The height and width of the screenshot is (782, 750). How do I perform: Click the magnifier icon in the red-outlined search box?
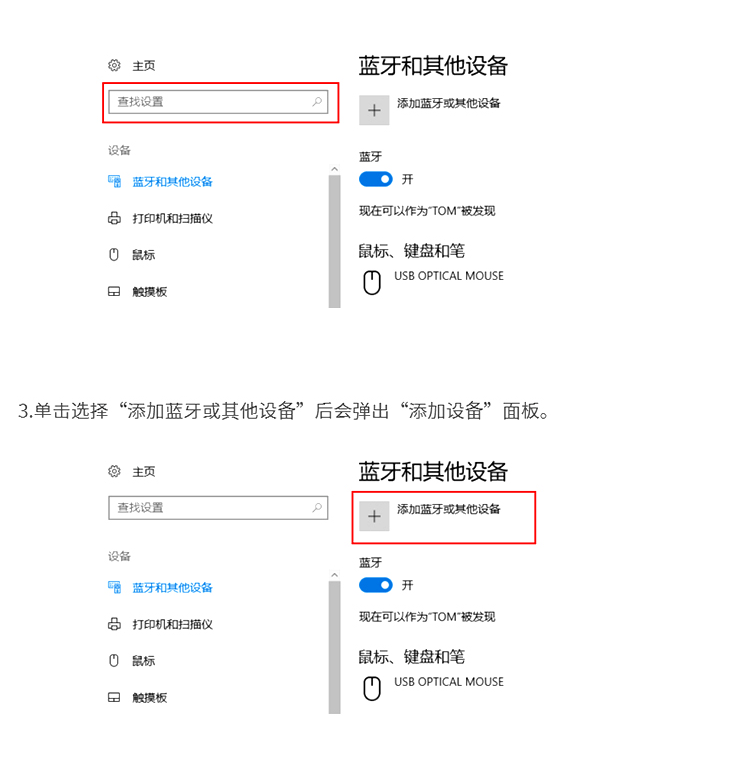pyautogui.click(x=317, y=101)
